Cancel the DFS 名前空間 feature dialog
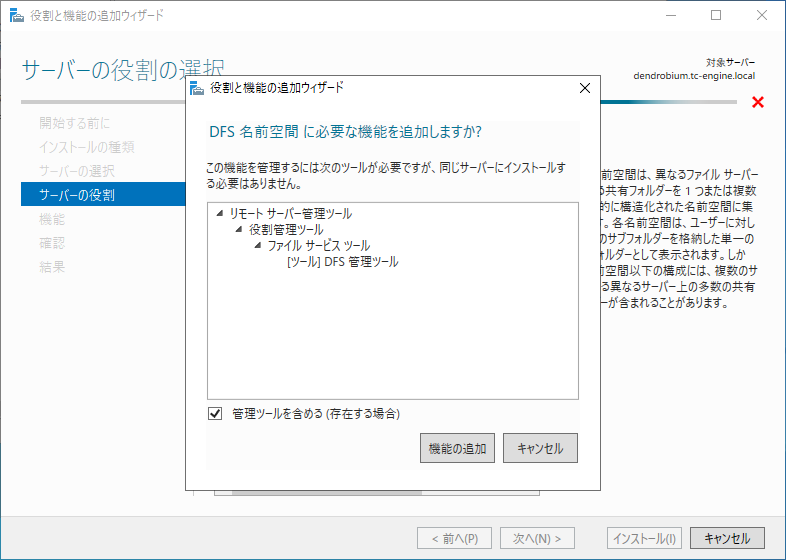786x560 pixels. tap(540, 448)
